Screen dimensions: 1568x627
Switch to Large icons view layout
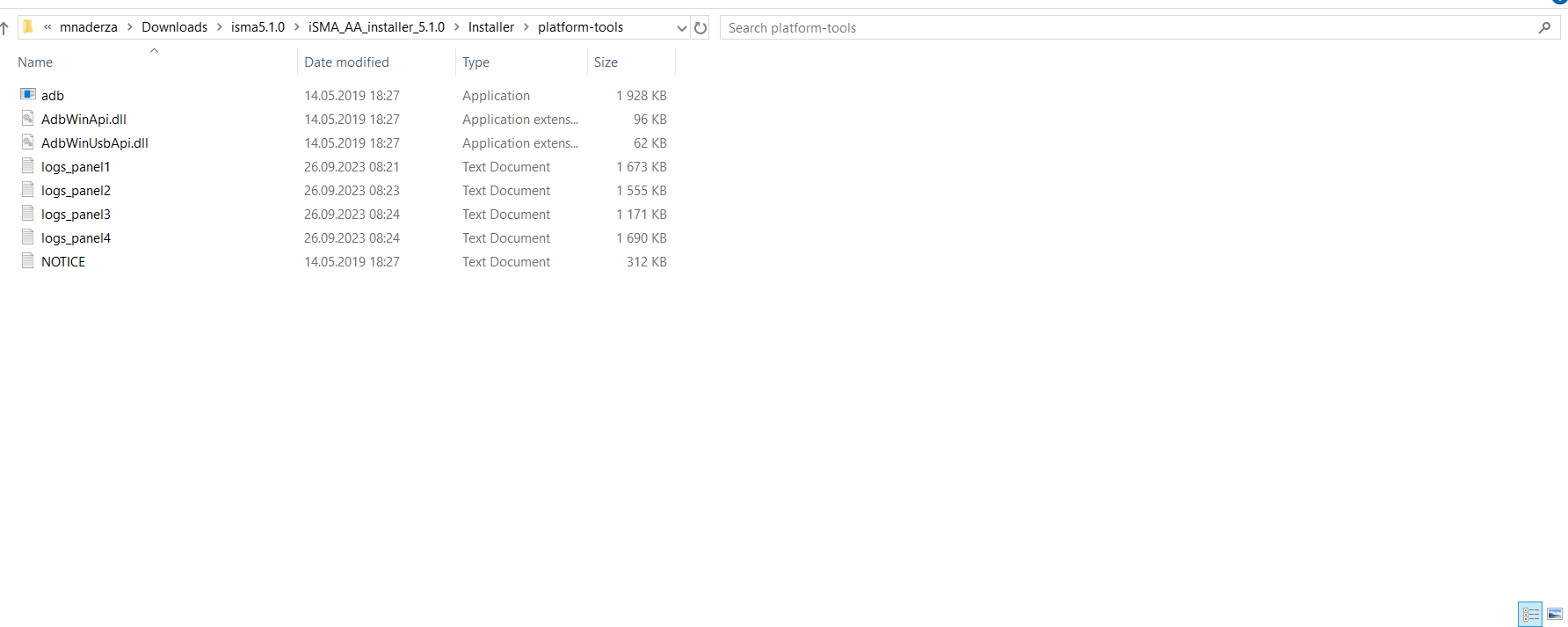[1555, 614]
